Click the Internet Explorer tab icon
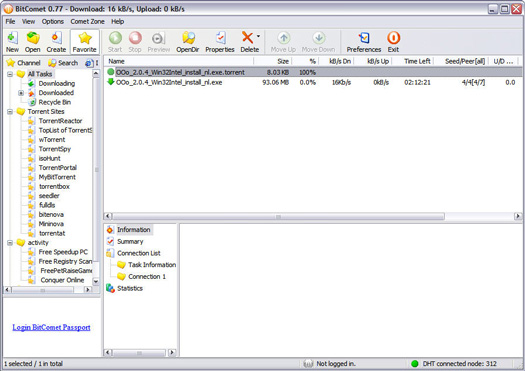Image resolution: width=525 pixels, height=371 pixels. [x=89, y=63]
